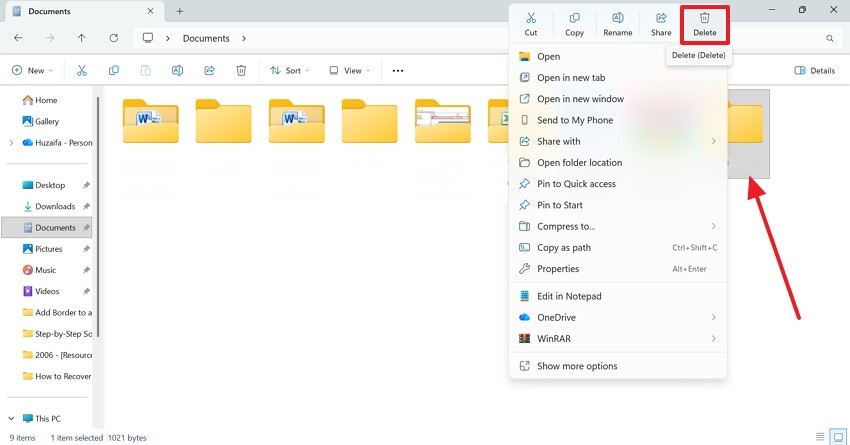Click the toolbar Cut scissors icon

[81, 70]
